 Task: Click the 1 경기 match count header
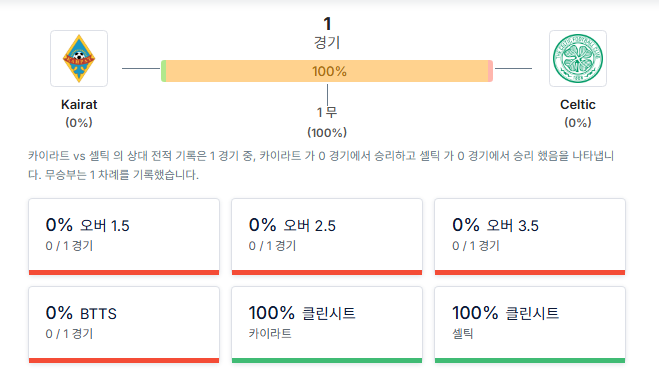(327, 33)
